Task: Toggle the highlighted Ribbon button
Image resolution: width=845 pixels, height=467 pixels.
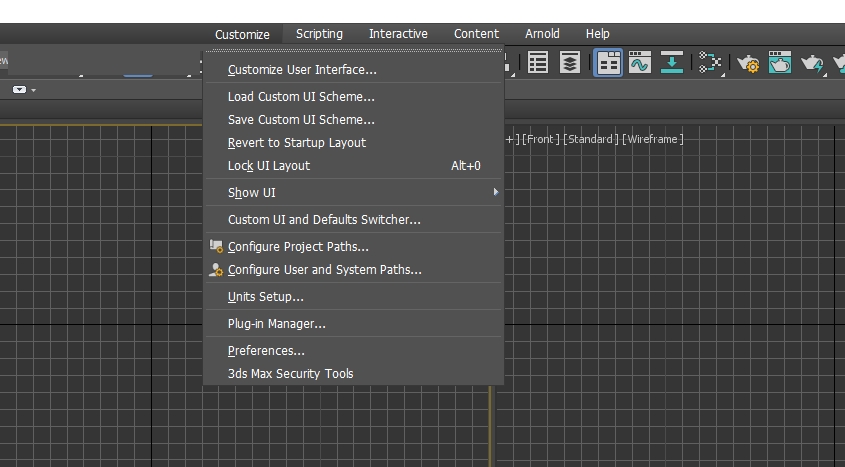Action: 608,63
